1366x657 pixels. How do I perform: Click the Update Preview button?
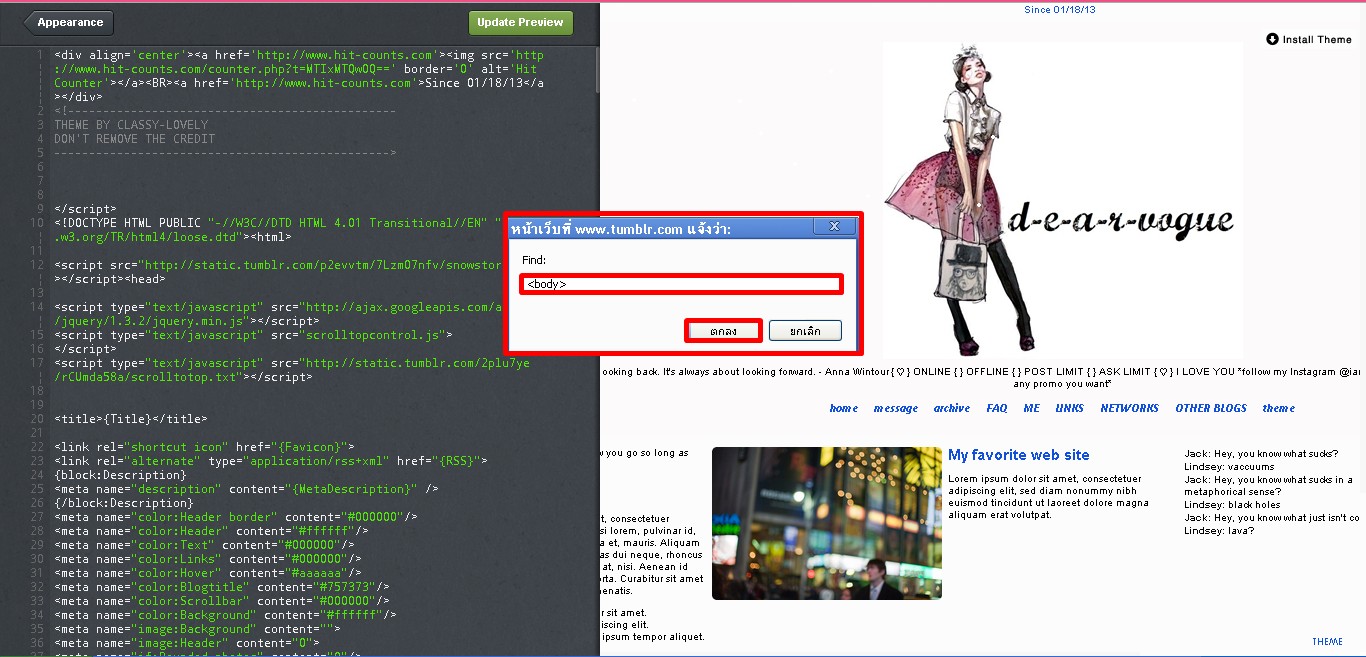tap(520, 23)
